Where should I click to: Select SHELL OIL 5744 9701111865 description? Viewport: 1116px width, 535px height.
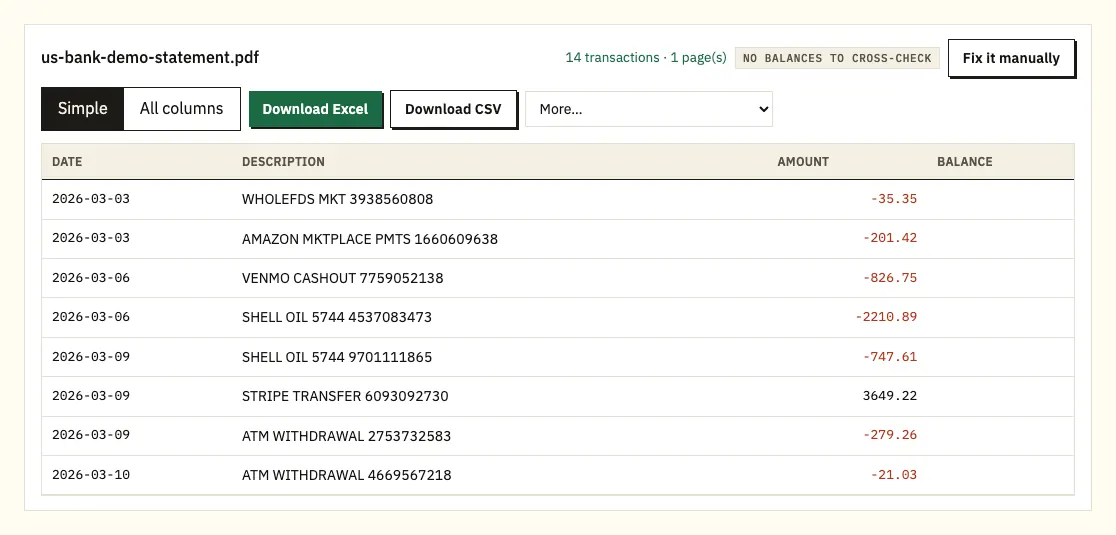click(x=337, y=357)
